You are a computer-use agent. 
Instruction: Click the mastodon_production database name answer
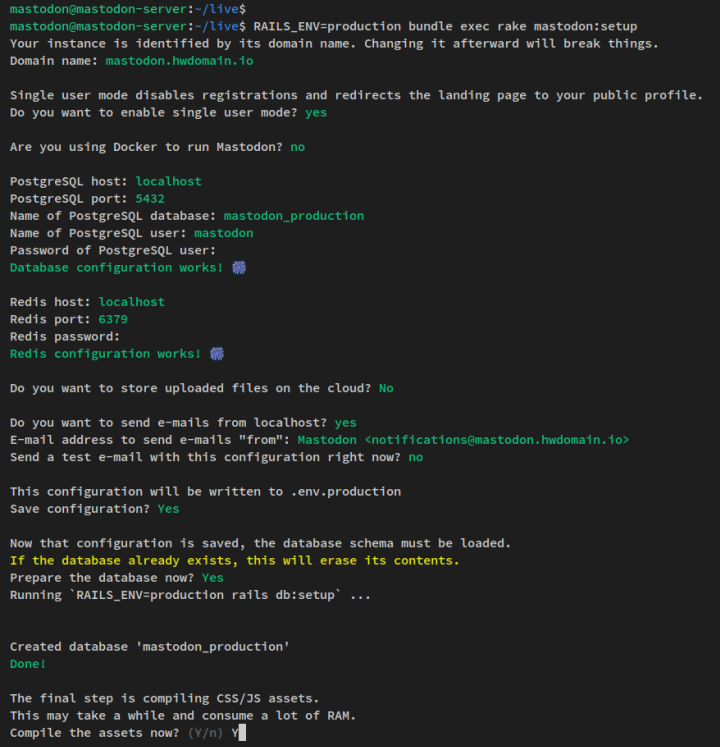294,216
